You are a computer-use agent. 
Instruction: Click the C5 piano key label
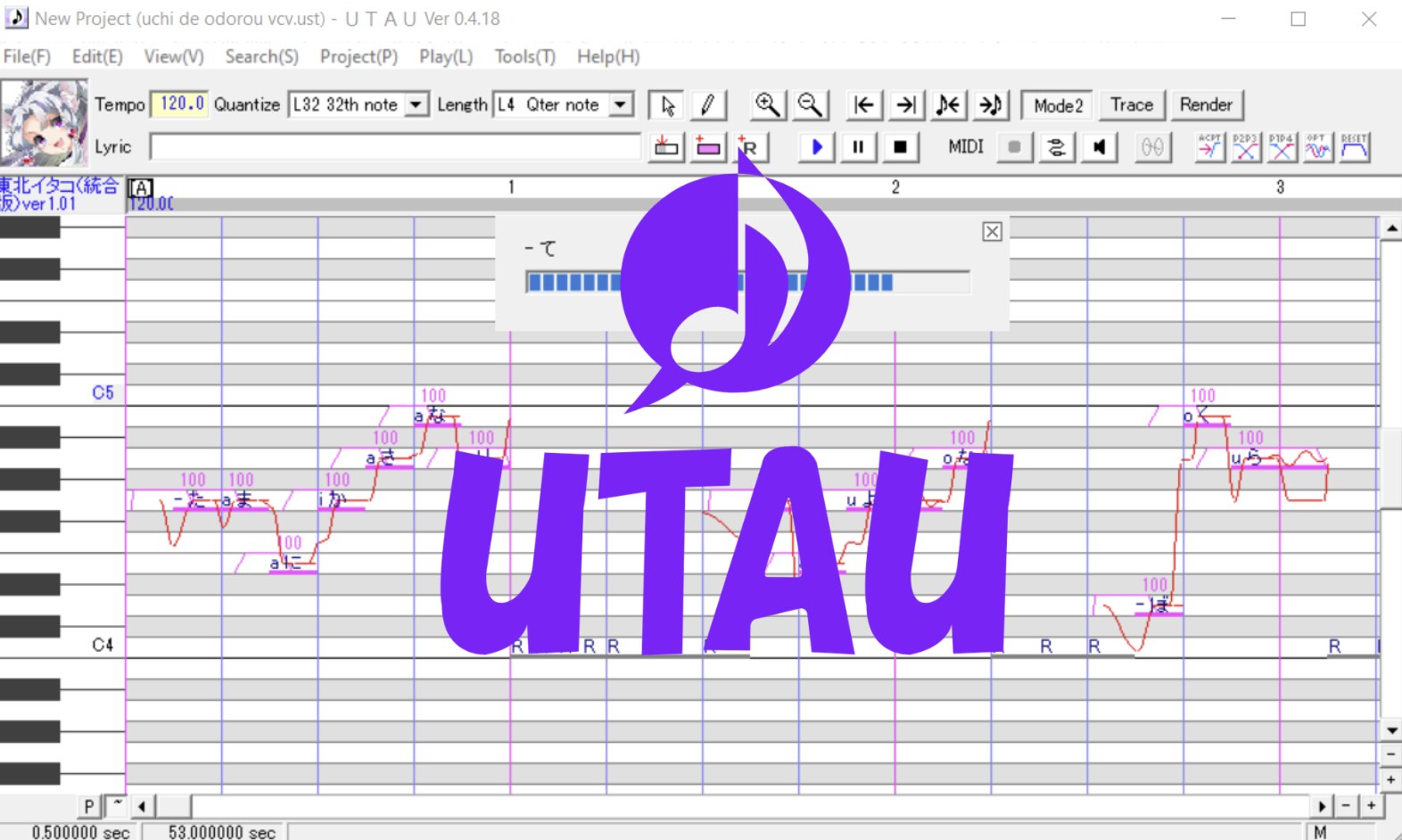pos(103,392)
